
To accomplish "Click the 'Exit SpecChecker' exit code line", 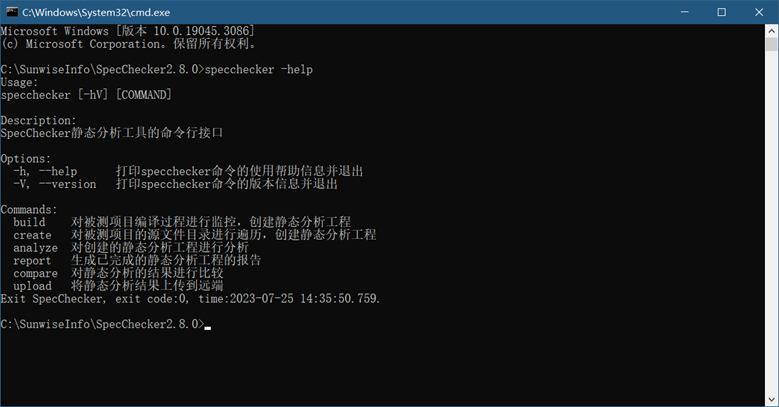I will click(x=190, y=299).
